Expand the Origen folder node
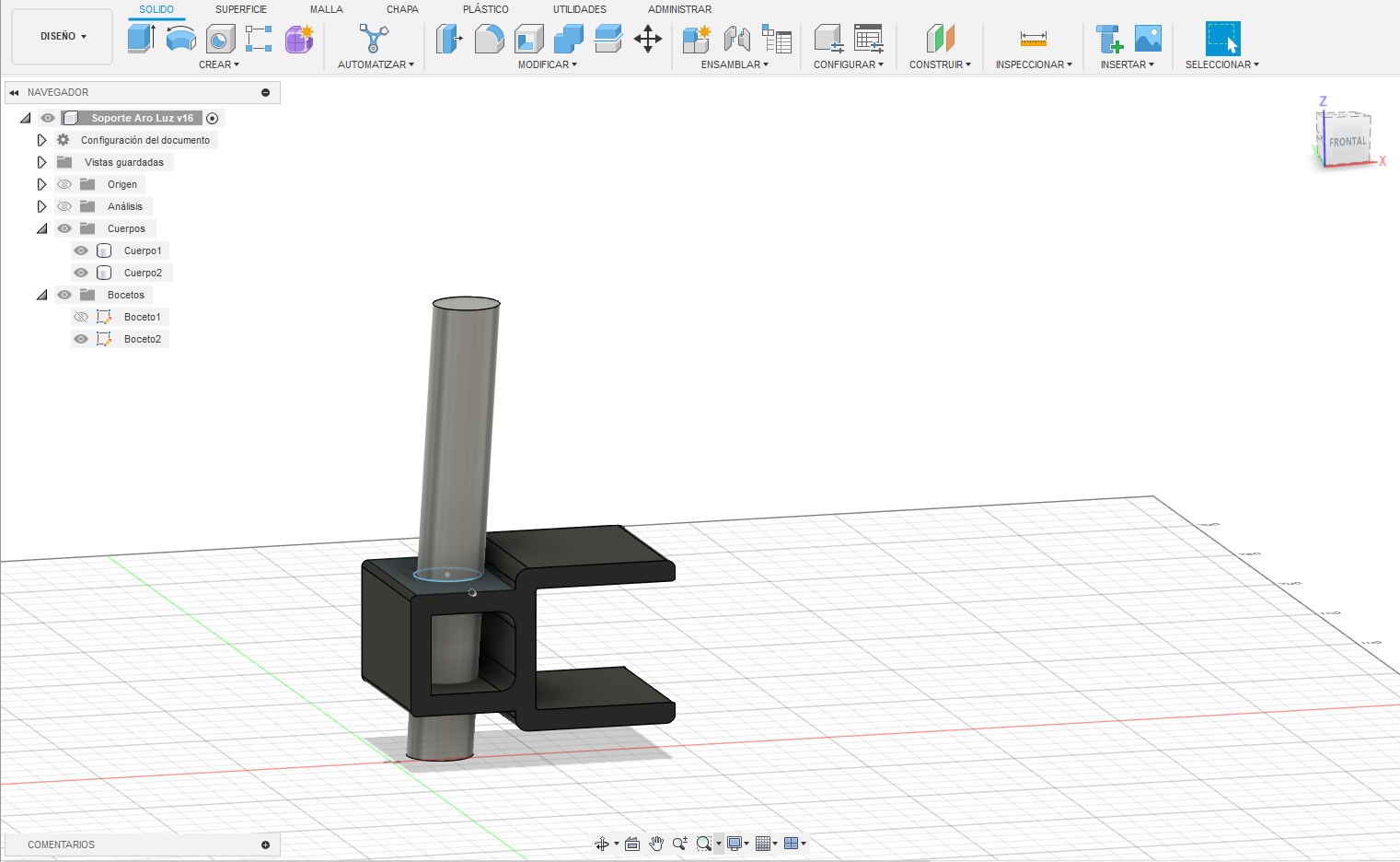Image resolution: width=1400 pixels, height=862 pixels. point(41,184)
